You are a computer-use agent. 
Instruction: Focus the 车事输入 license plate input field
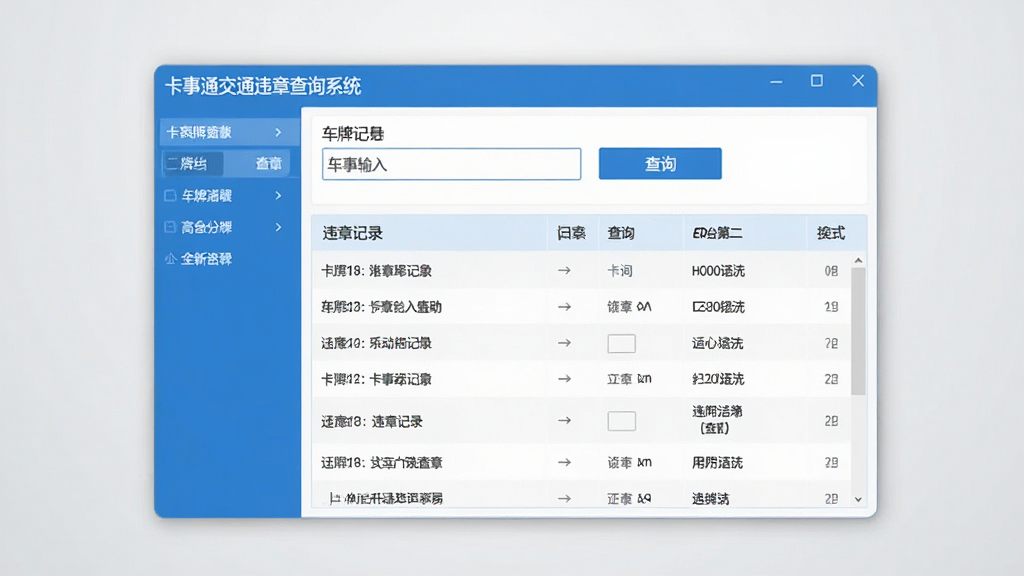[x=451, y=164]
